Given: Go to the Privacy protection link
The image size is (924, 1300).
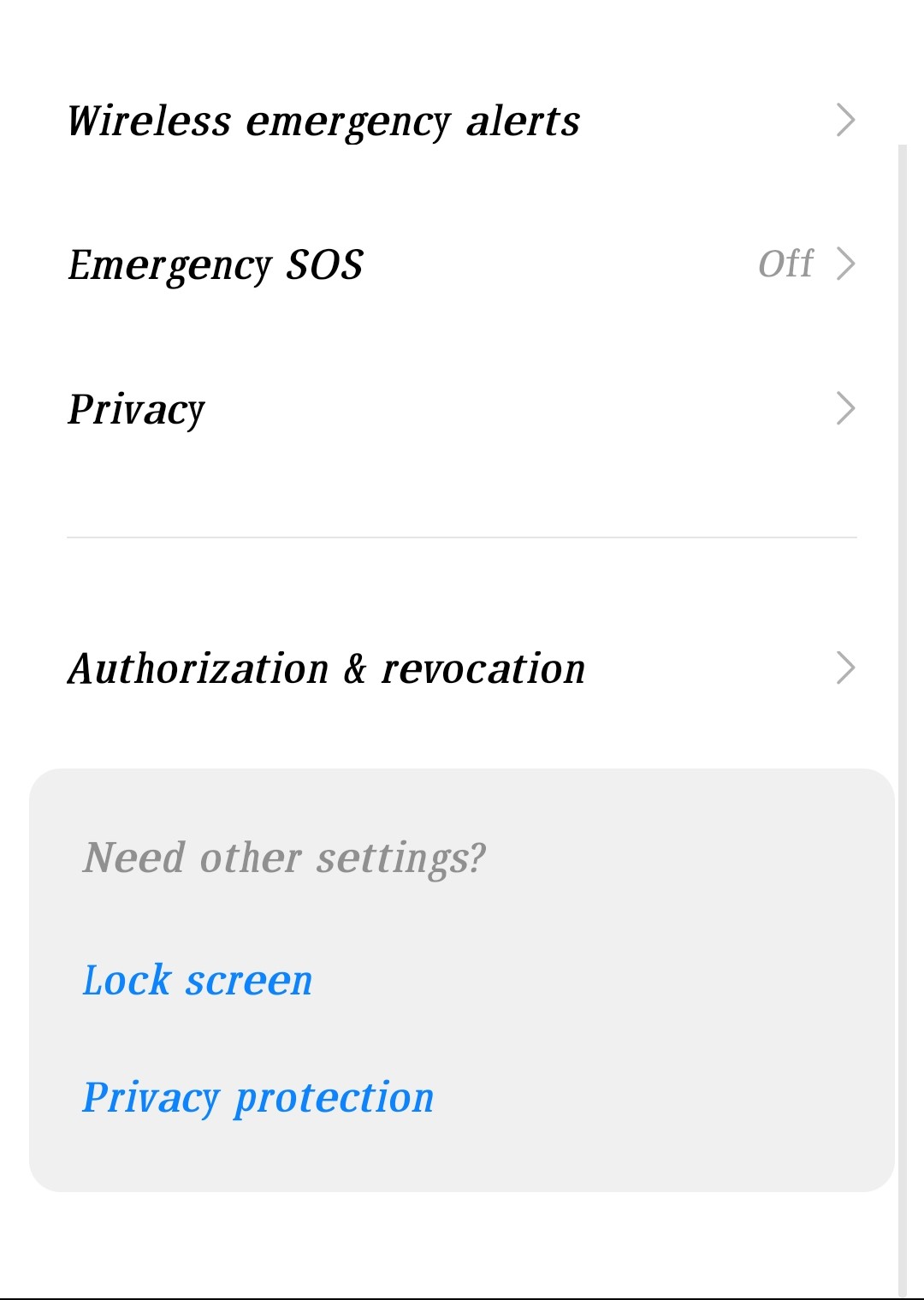Looking at the screenshot, I should [x=258, y=1098].
